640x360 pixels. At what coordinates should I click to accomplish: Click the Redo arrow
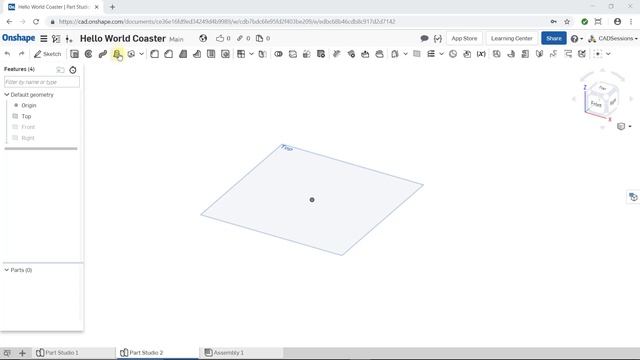pos(22,54)
